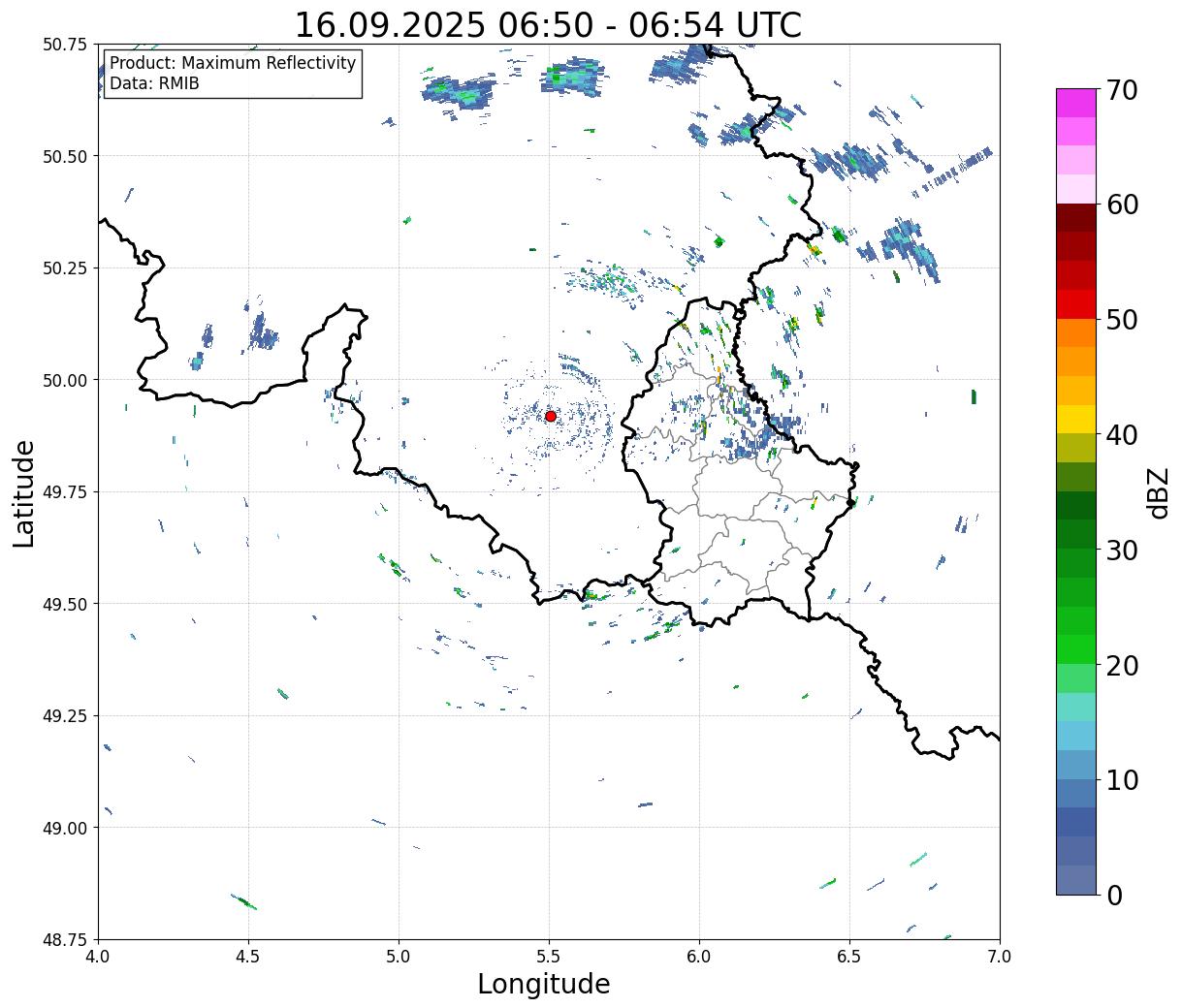This screenshot has height=1008, width=1182.
Task: Click the 'Longitude' axis label
Action: point(544,985)
